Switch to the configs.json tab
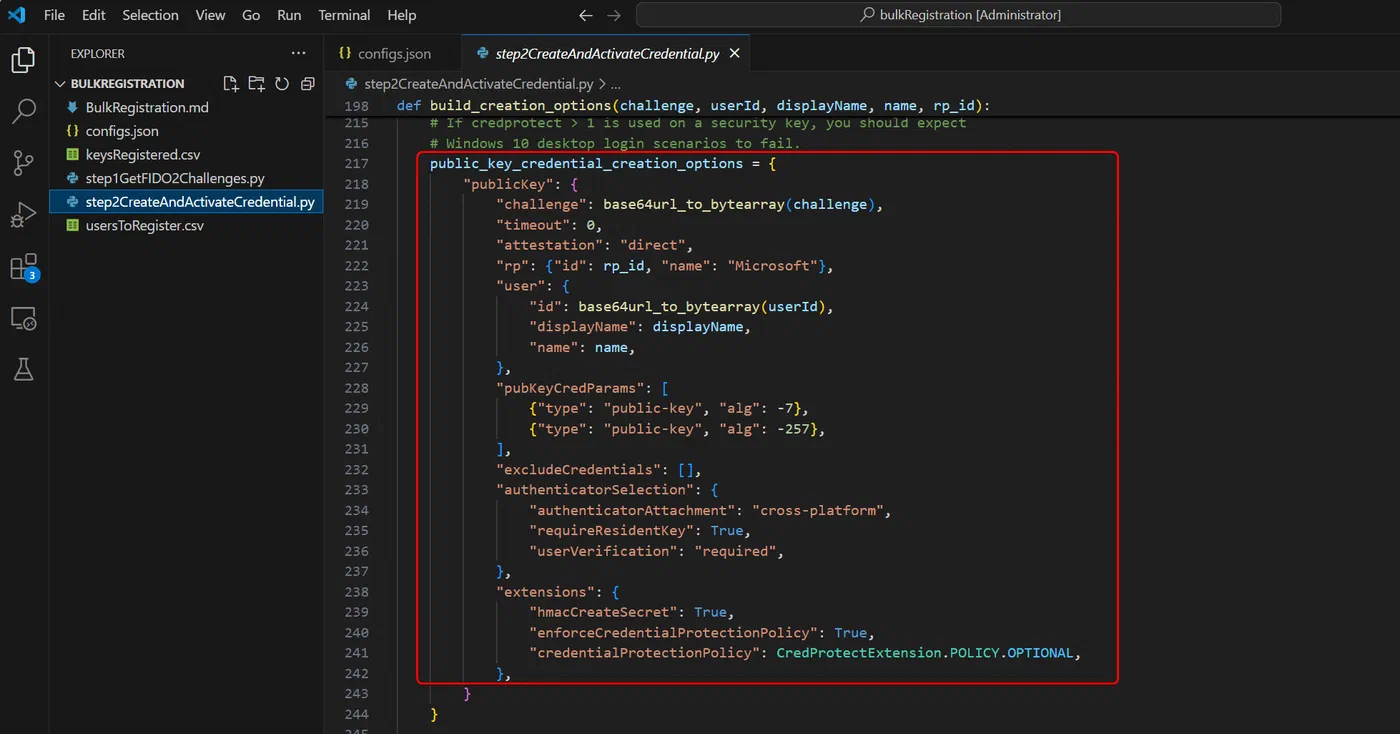 [x=393, y=54]
